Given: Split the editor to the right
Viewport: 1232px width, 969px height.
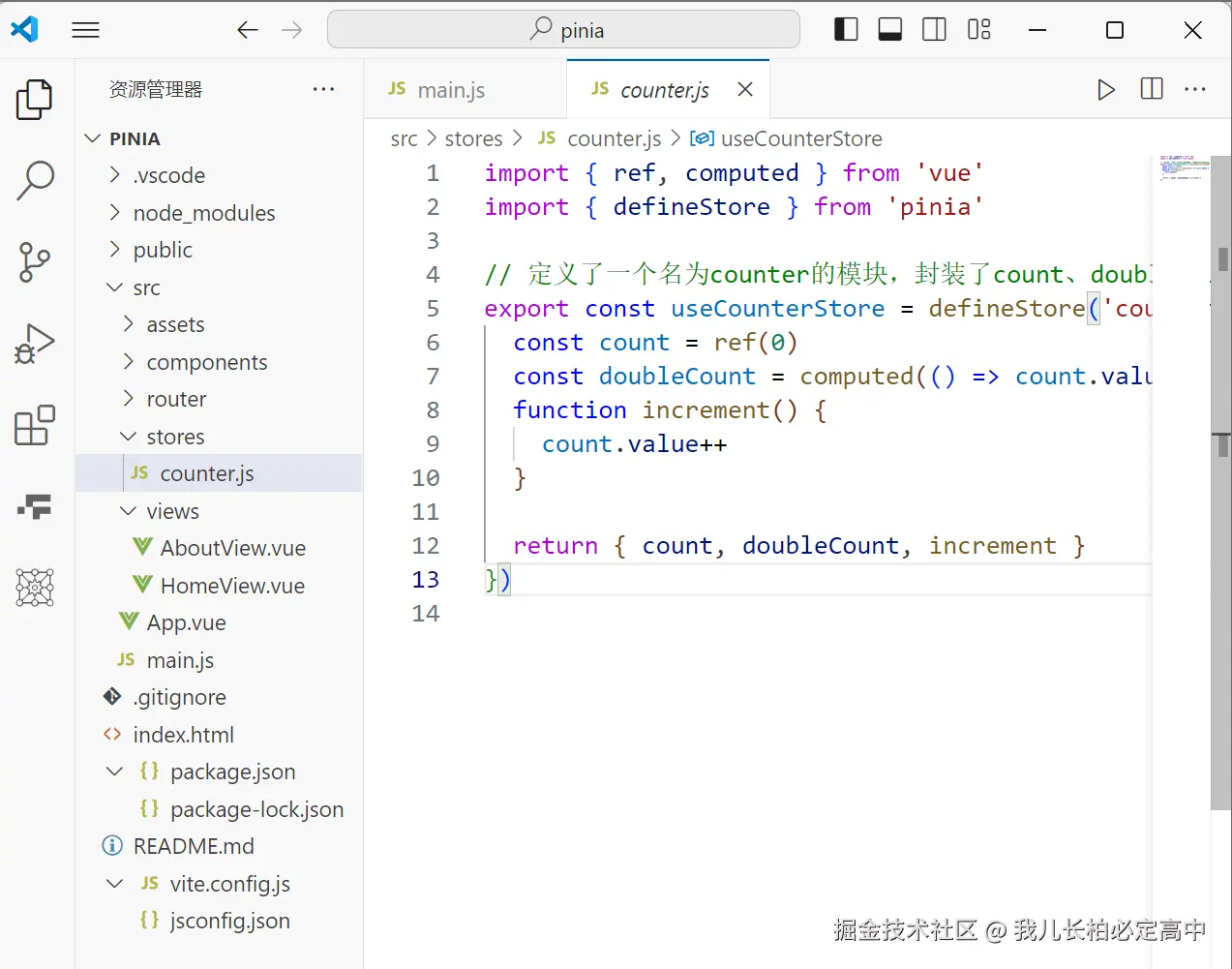Looking at the screenshot, I should coord(1152,89).
